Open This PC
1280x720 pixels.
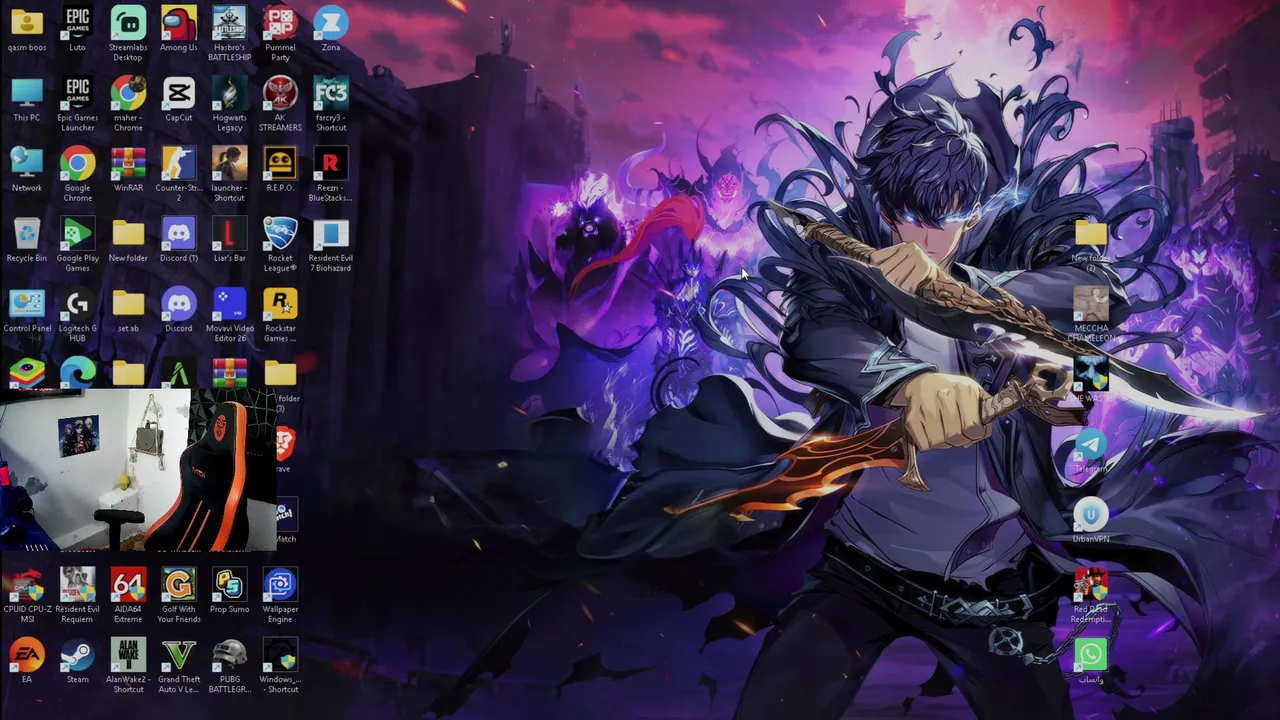point(27,99)
